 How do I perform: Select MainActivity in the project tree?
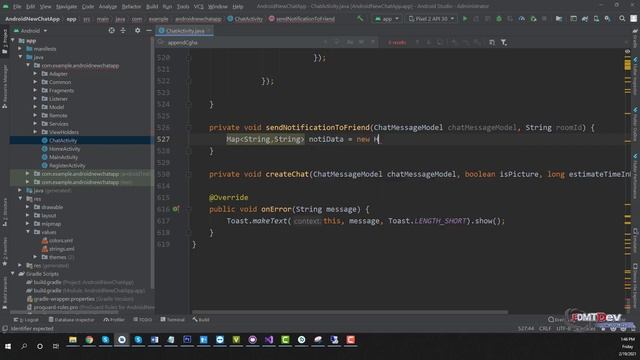63,157
